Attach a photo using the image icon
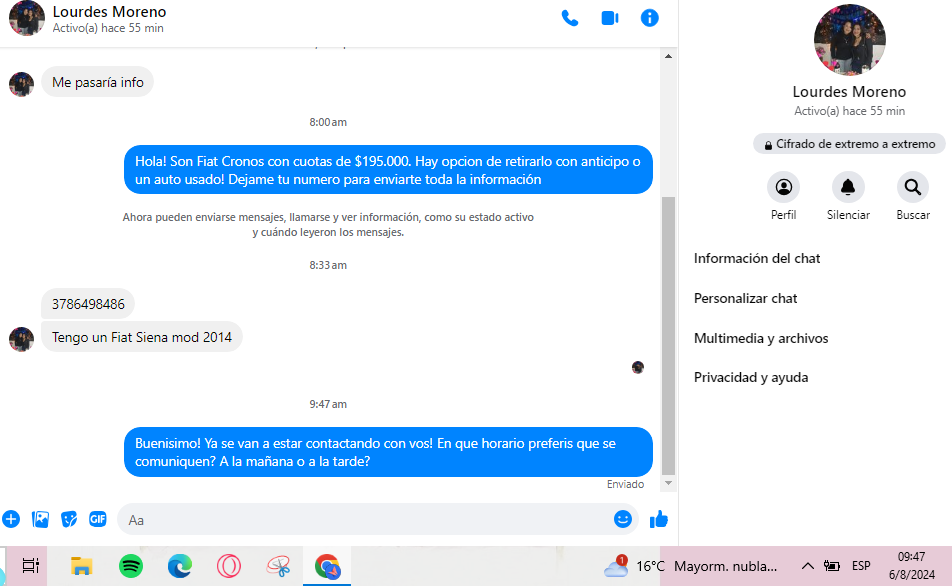 click(x=40, y=519)
